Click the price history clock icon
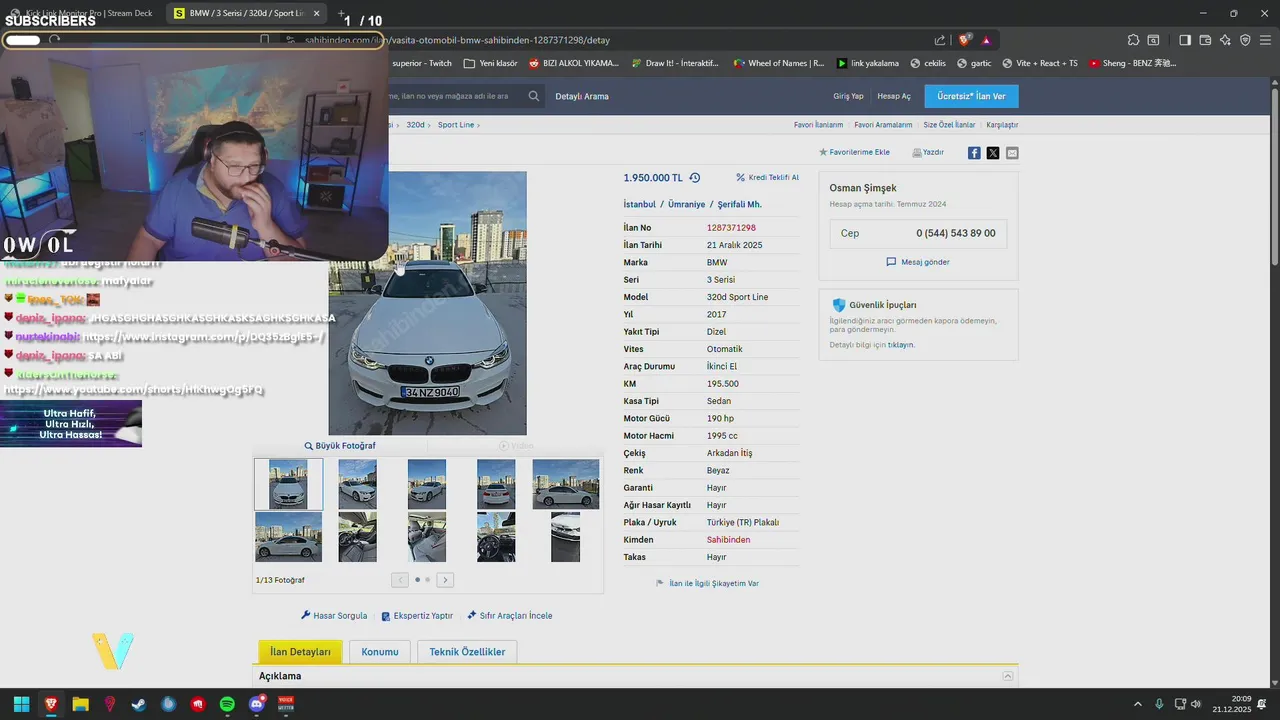Image resolution: width=1280 pixels, height=720 pixels. click(x=695, y=178)
